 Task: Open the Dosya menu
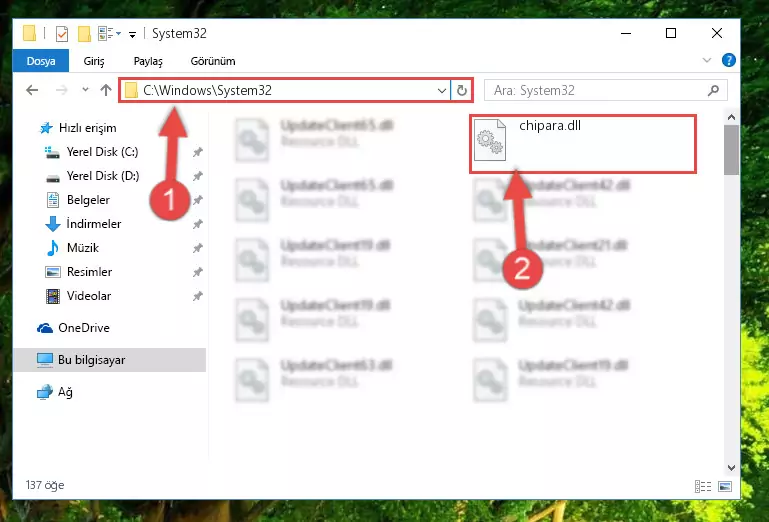(41, 61)
